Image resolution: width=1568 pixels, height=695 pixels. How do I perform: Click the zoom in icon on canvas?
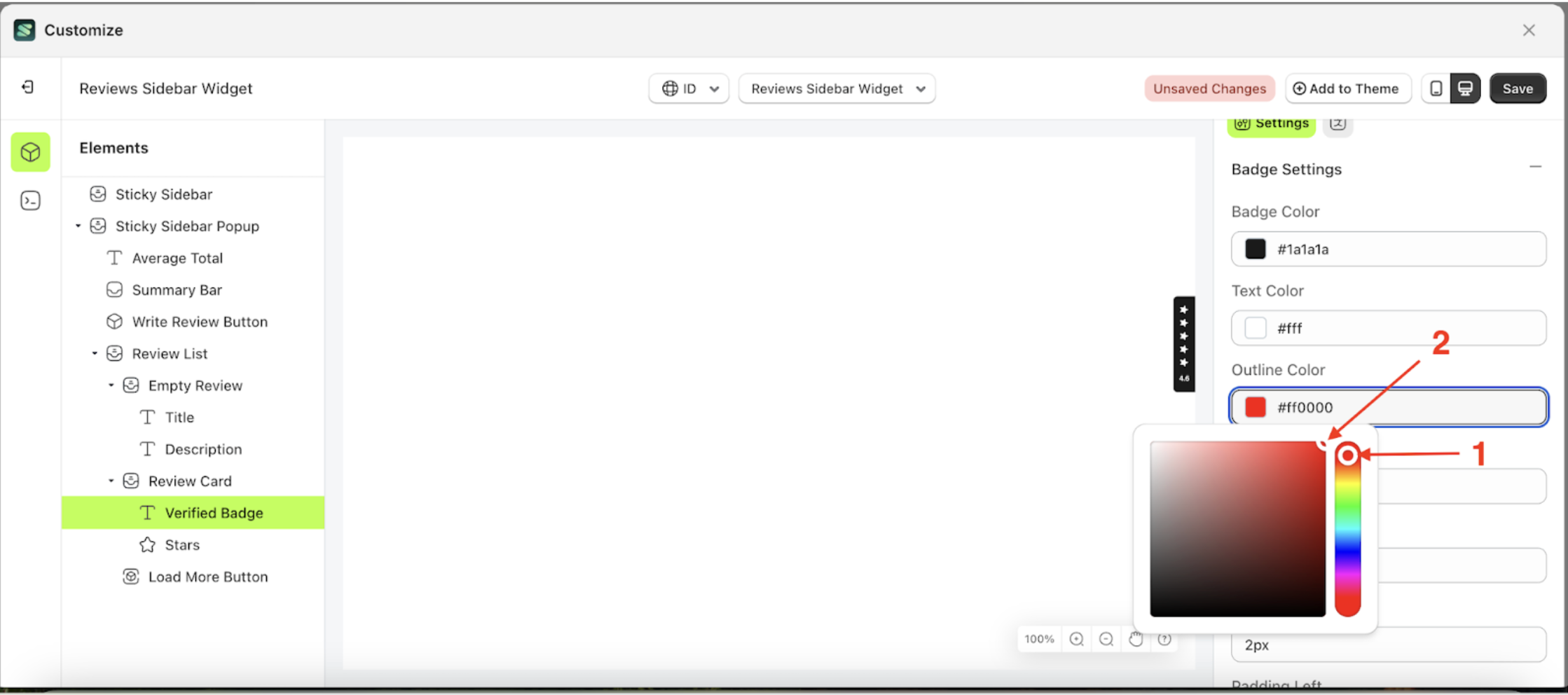1077,638
